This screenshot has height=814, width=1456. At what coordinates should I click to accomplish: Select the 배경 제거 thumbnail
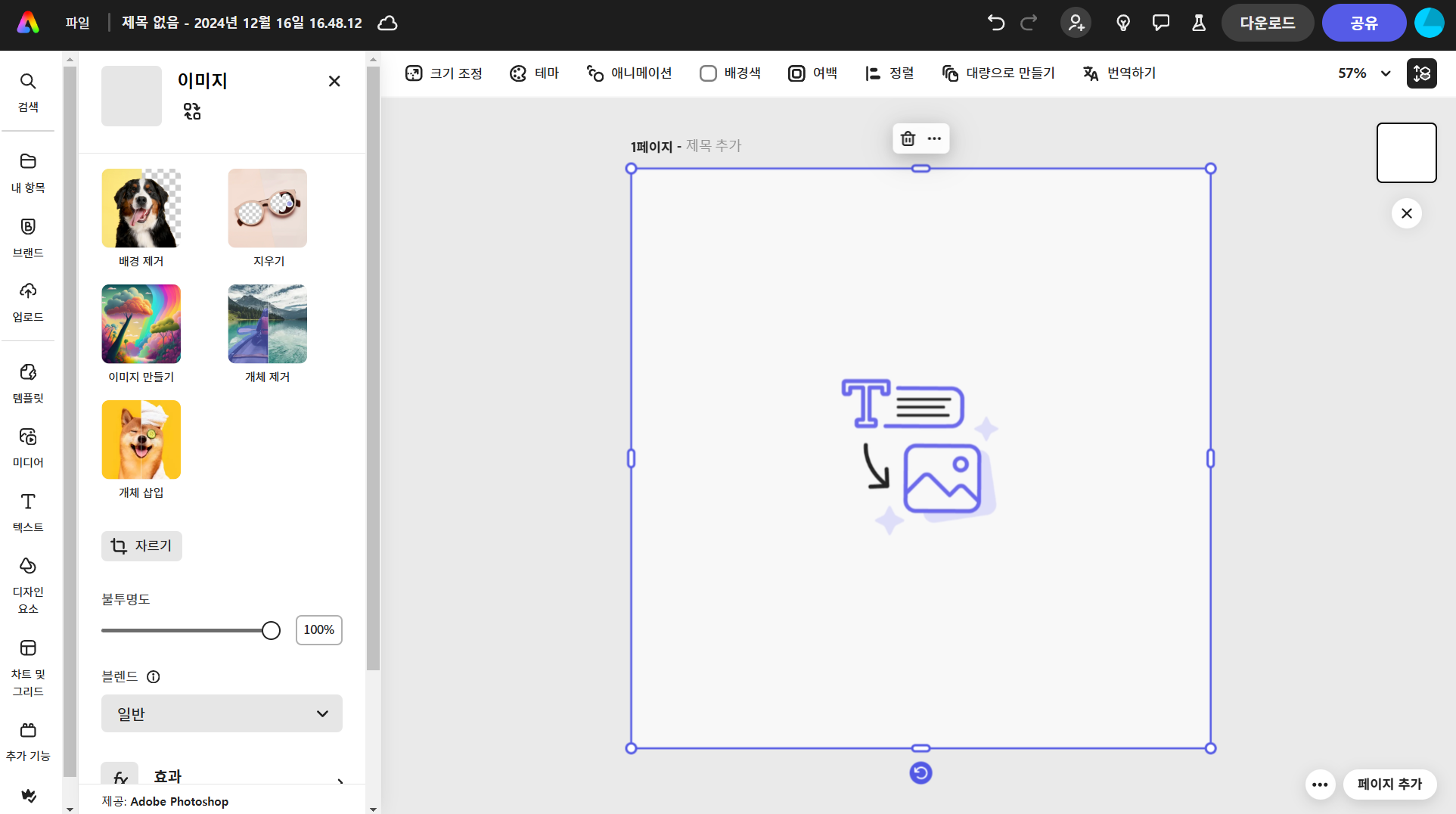(x=141, y=208)
